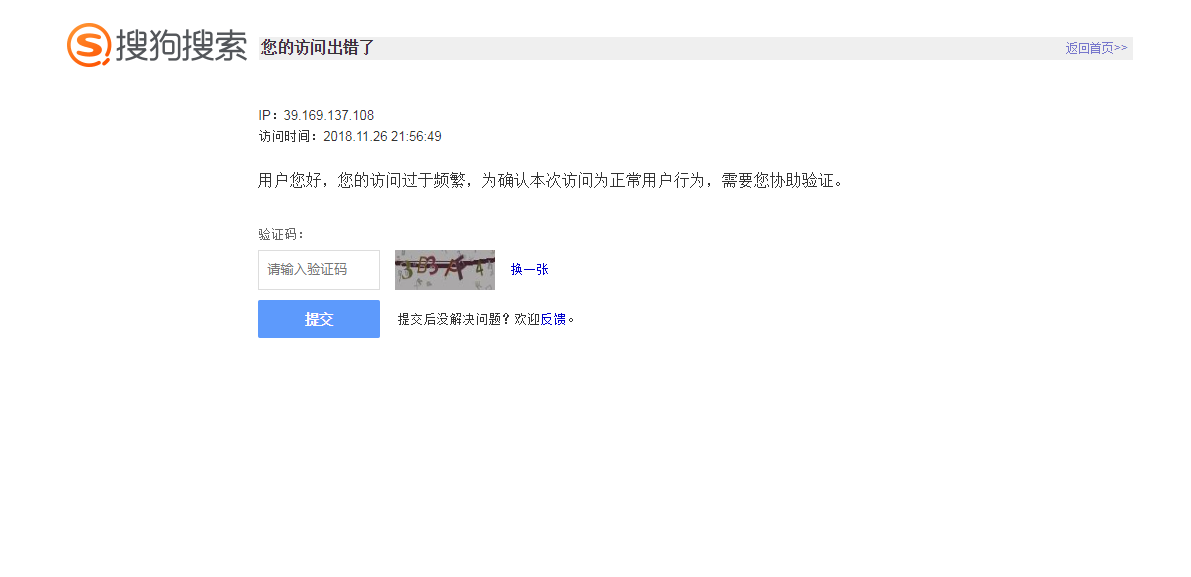Click the empty gray header bar area
Viewport: 1191px width, 577px height.
click(x=722, y=48)
